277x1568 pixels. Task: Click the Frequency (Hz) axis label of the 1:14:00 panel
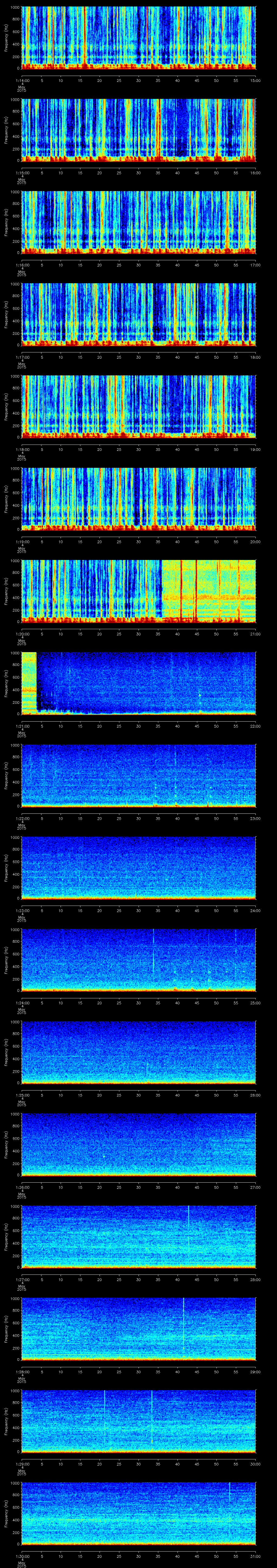point(6,38)
